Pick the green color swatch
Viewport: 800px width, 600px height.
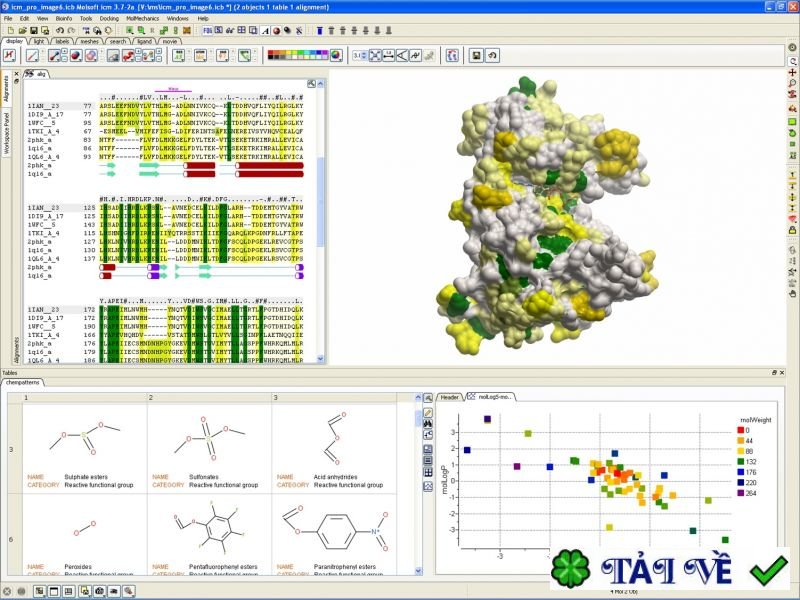point(301,53)
